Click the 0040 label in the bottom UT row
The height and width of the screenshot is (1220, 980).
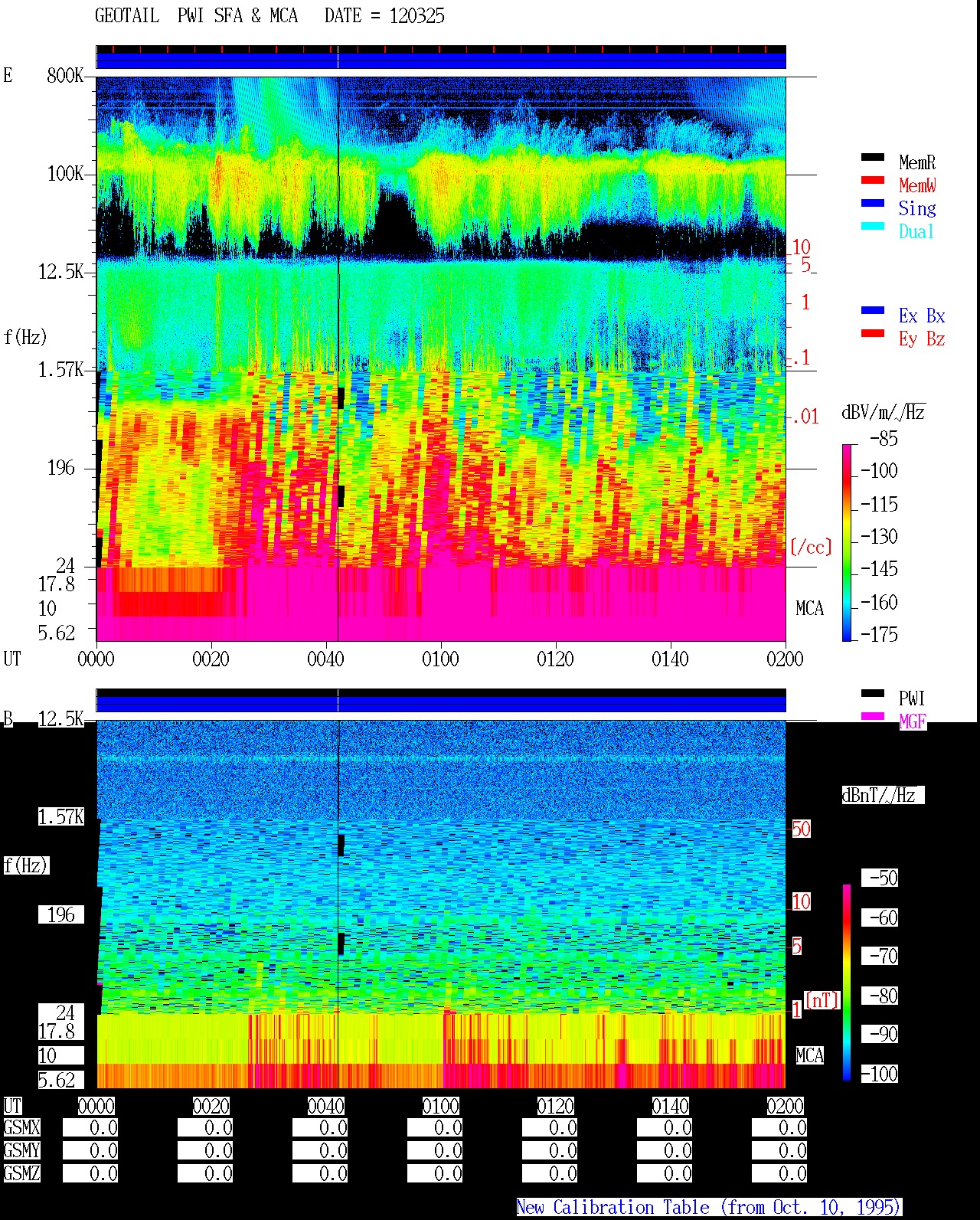point(325,1106)
